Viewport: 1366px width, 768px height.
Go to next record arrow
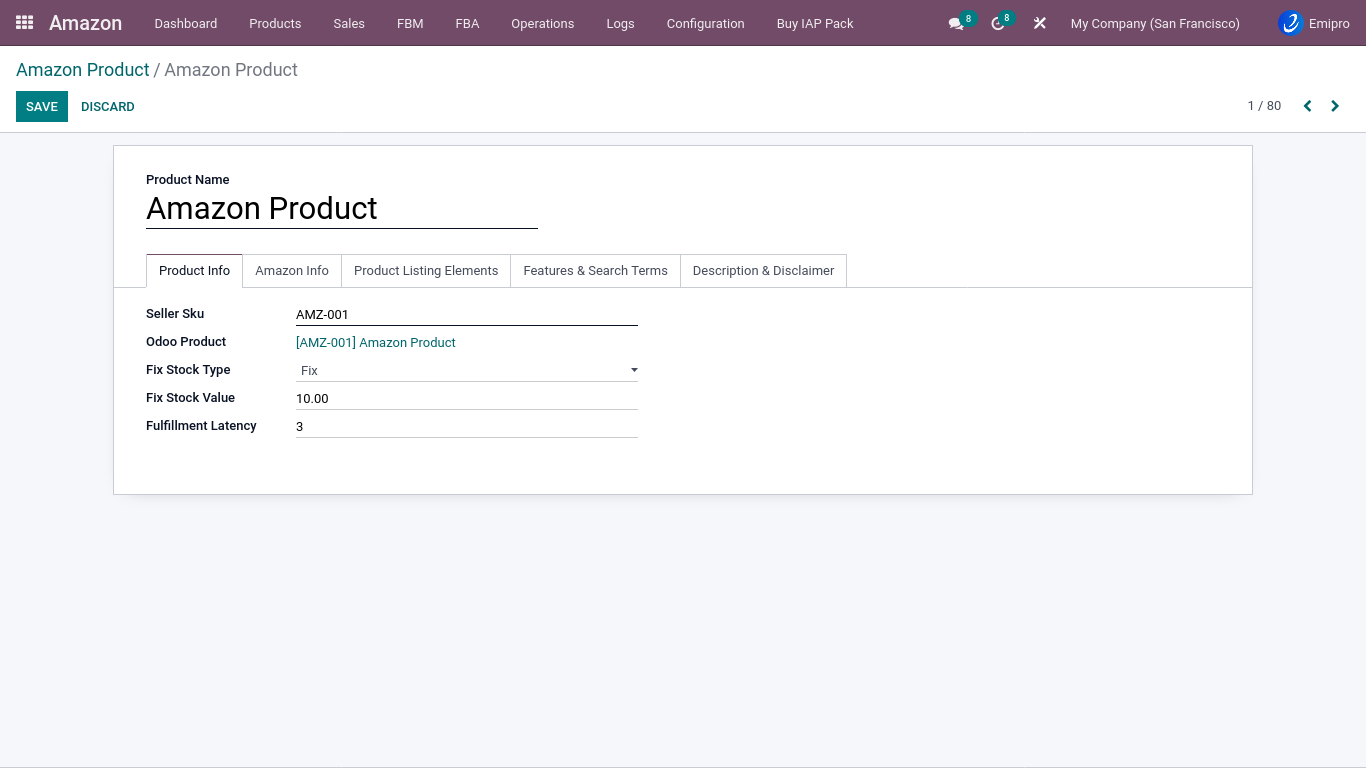pos(1335,106)
